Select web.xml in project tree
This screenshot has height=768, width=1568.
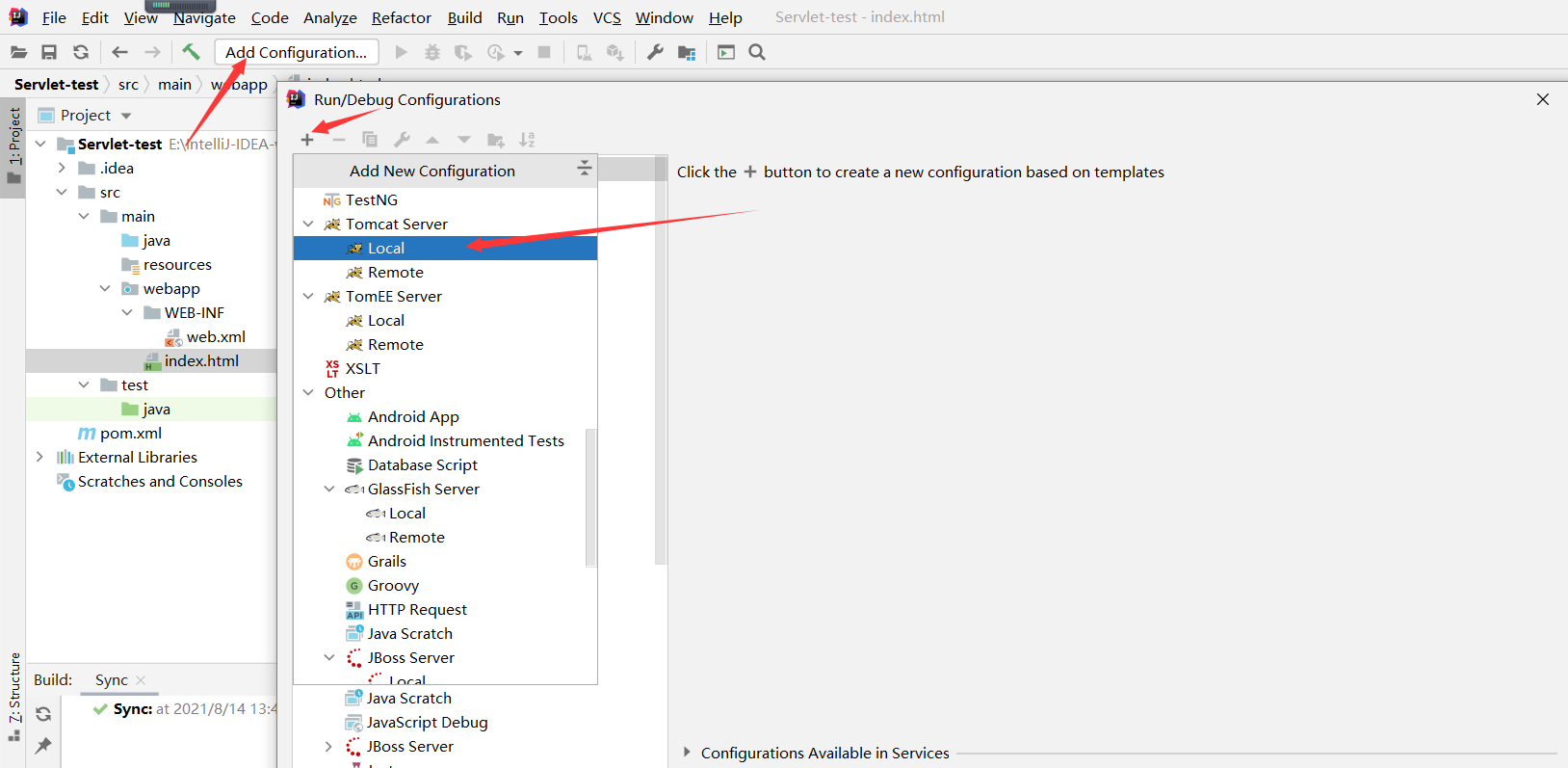(216, 336)
